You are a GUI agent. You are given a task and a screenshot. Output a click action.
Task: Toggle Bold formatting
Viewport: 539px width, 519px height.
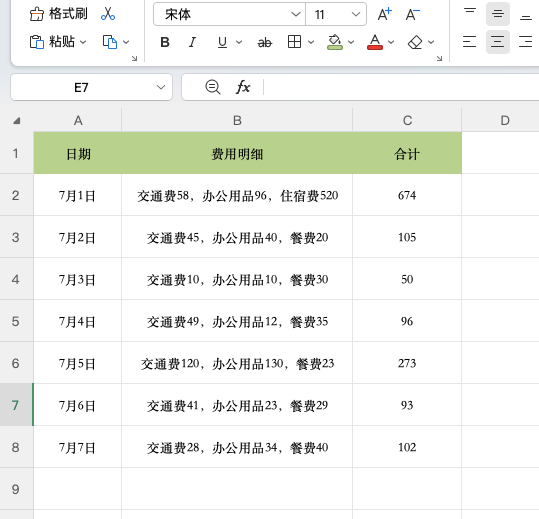coord(165,42)
